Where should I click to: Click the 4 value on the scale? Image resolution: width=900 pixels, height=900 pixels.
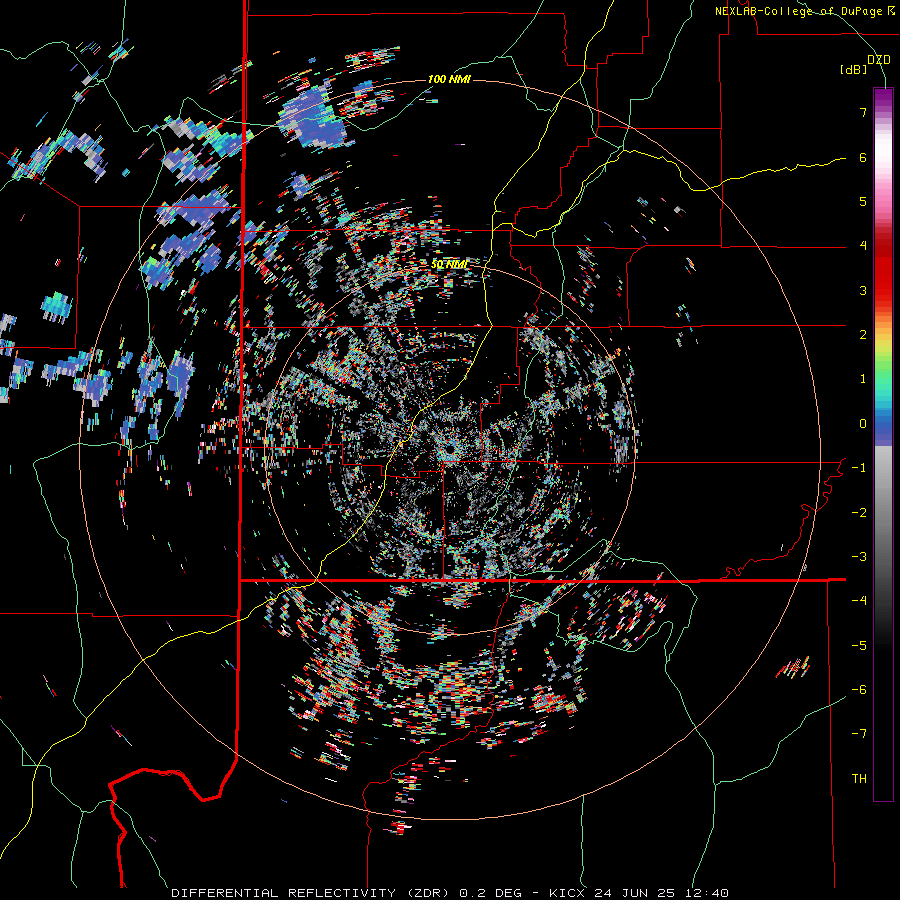(863, 246)
